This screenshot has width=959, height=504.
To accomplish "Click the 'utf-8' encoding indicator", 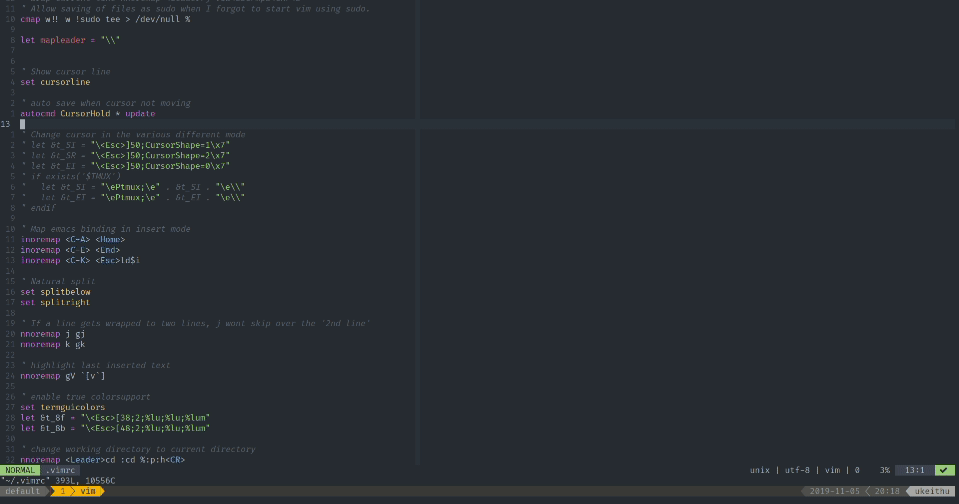I will point(797,470).
